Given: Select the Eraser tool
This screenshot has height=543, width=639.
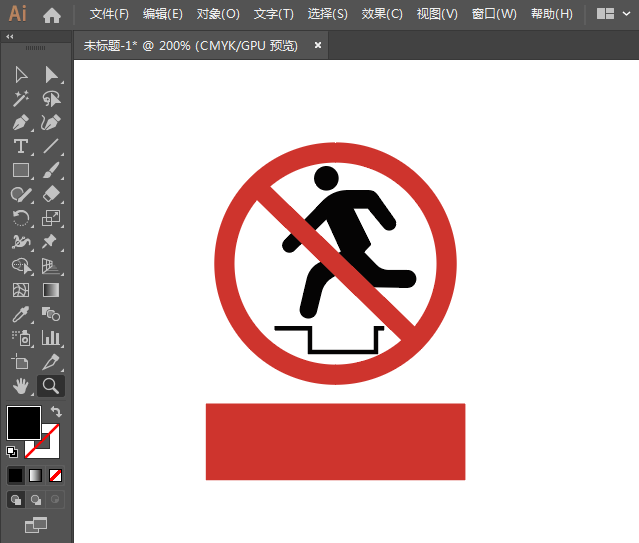Looking at the screenshot, I should coord(51,195).
